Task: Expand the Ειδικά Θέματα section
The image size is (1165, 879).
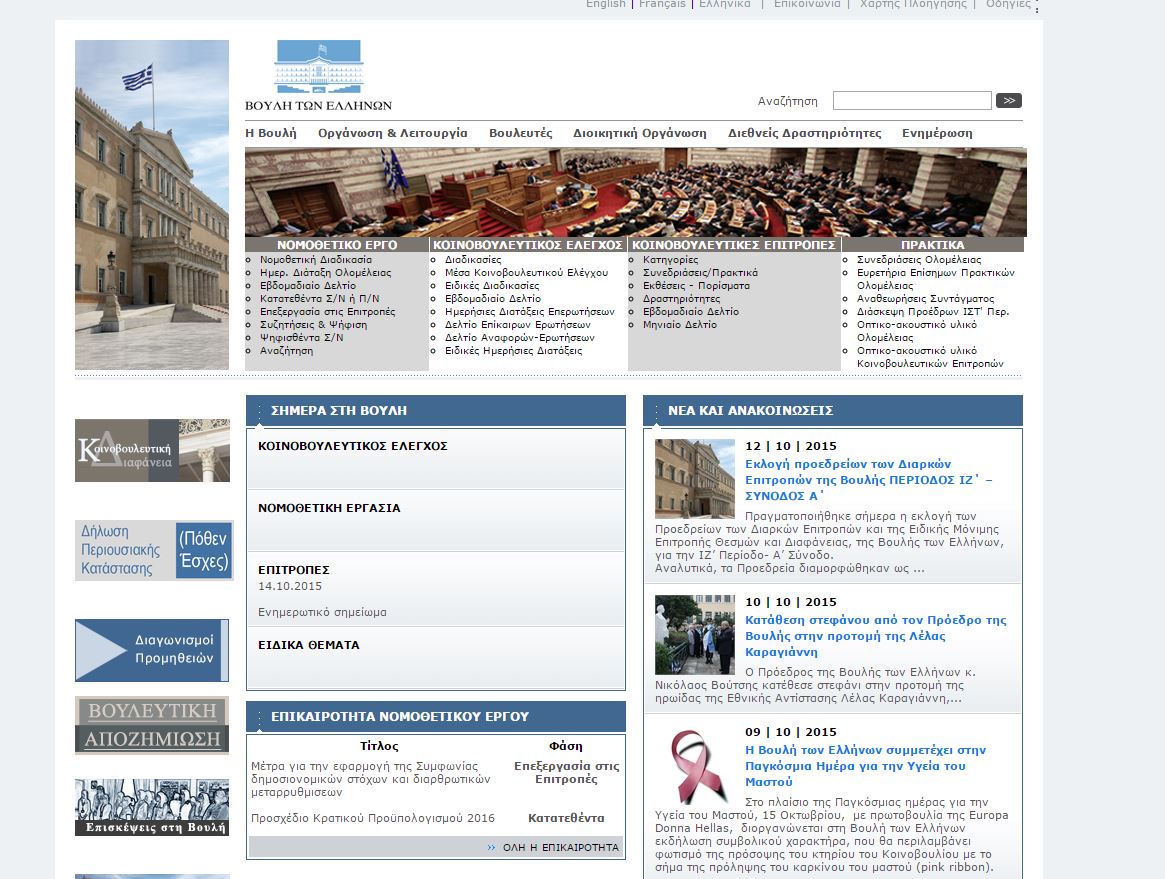Action: coord(308,645)
